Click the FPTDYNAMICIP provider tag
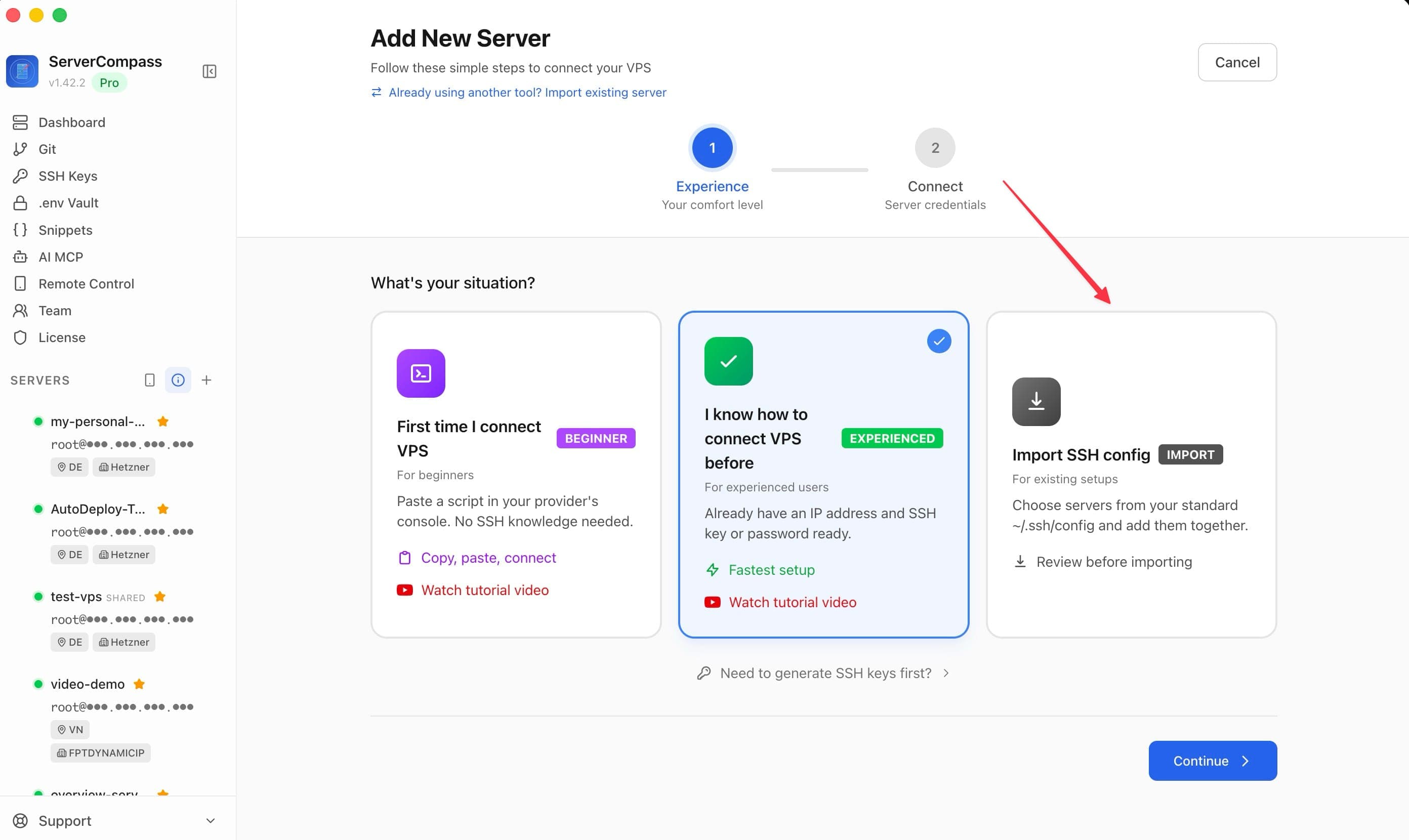 pos(101,753)
